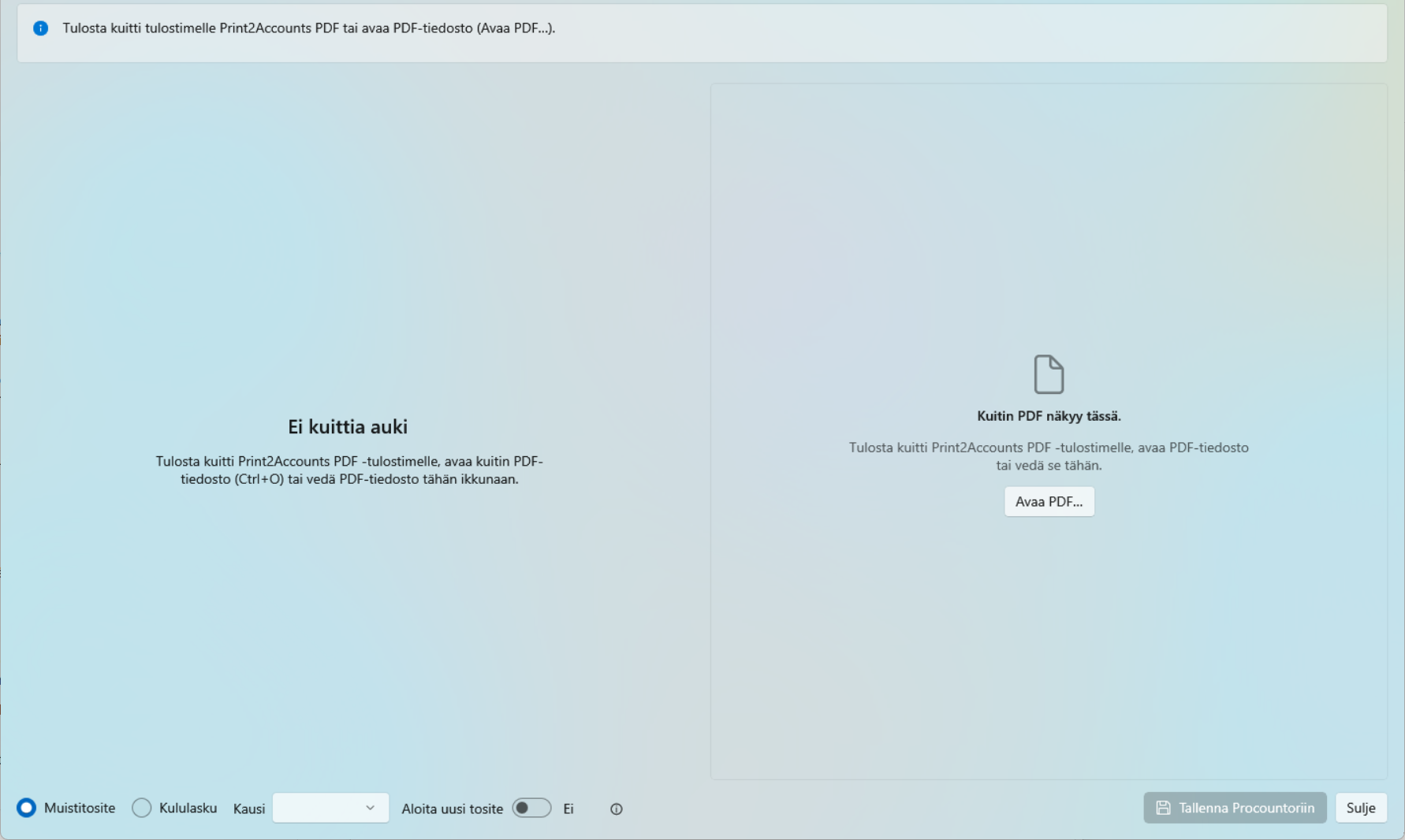Click the Ei kuittia auki heading

click(x=348, y=427)
